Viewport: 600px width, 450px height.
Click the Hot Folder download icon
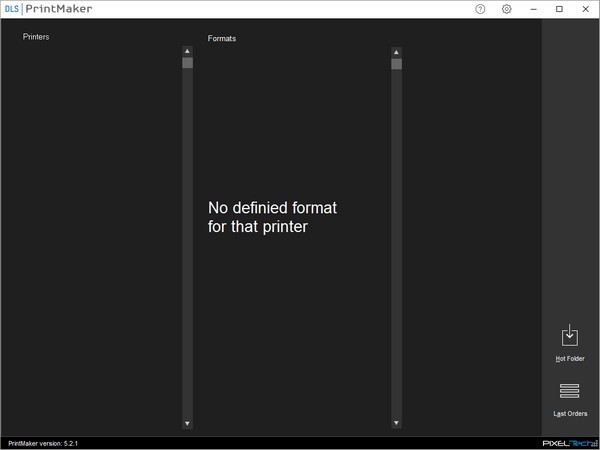tap(569, 335)
